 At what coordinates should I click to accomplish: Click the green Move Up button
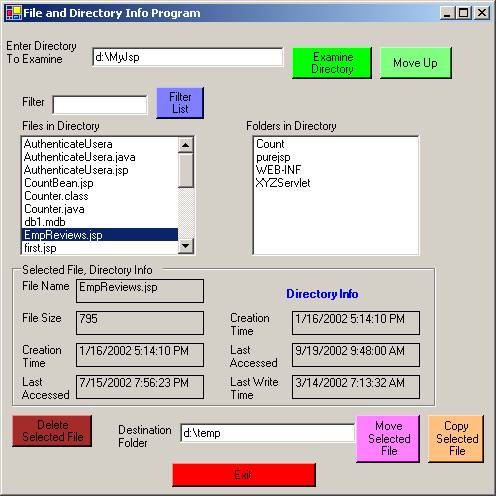416,63
